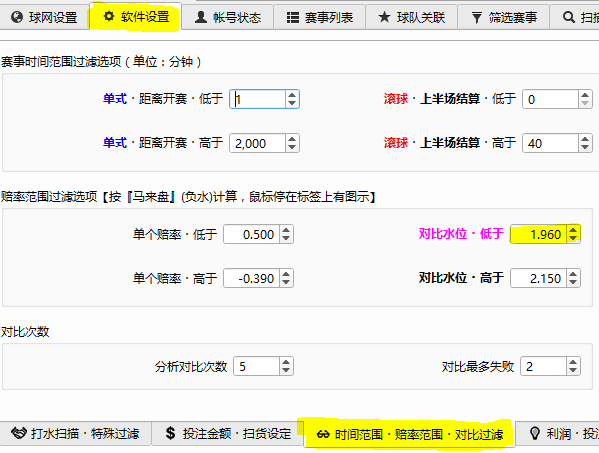Focus the 单个赔率·高于 field showing -0.390
Screen dimensions: 599x453
tap(252, 278)
